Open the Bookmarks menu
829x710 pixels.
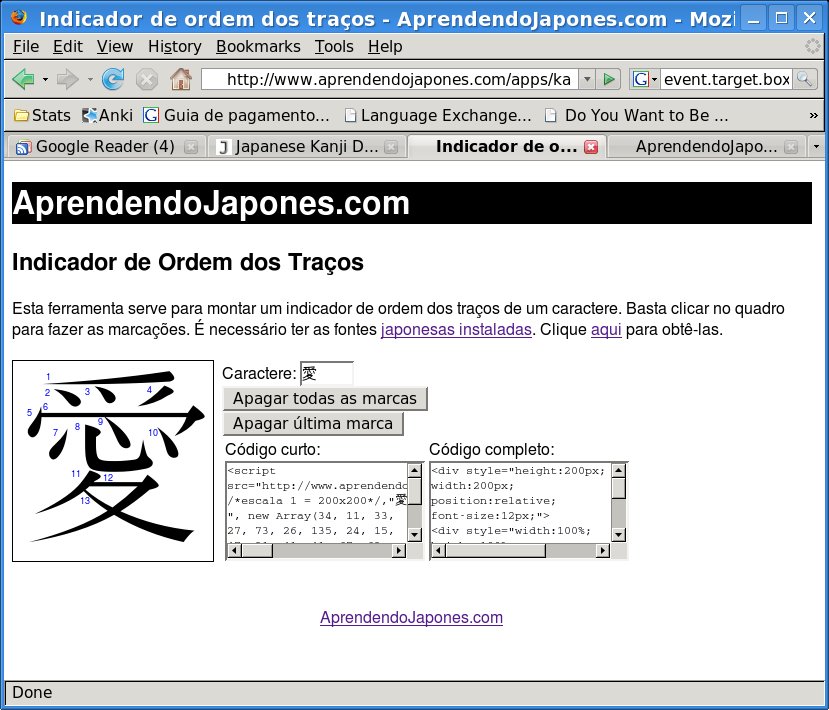point(258,46)
